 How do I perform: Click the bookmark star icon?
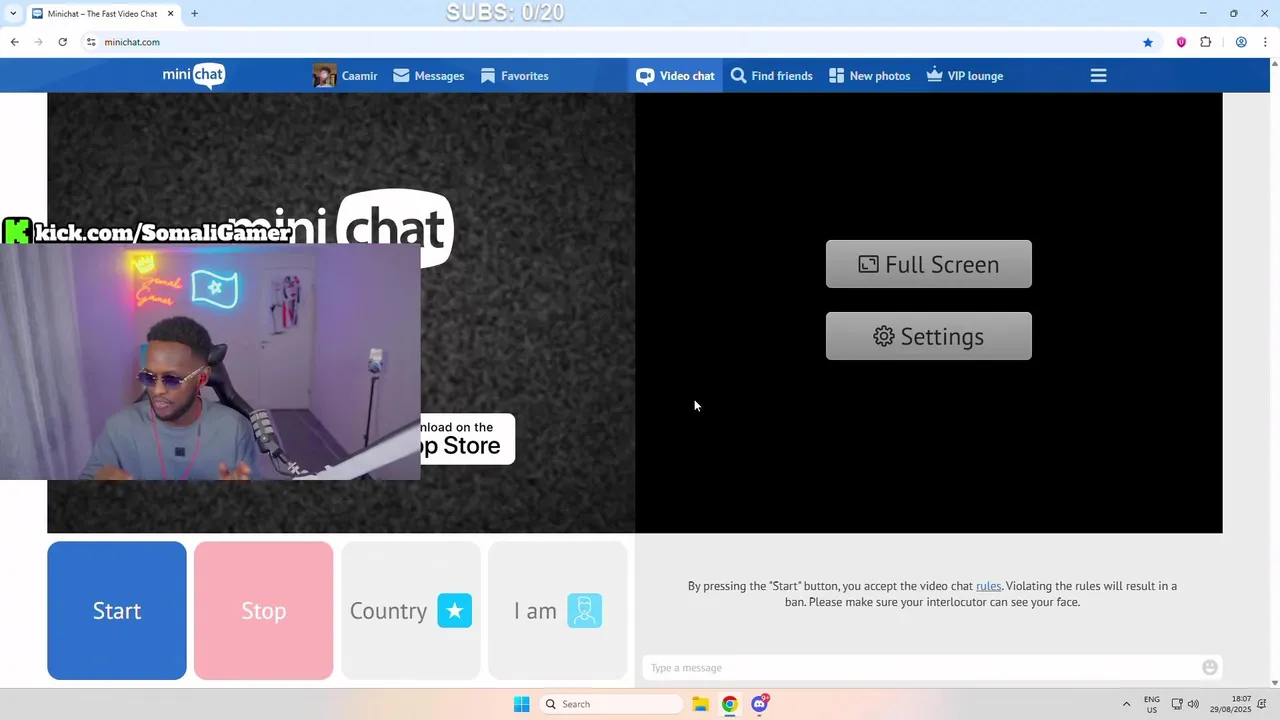[x=1148, y=42]
